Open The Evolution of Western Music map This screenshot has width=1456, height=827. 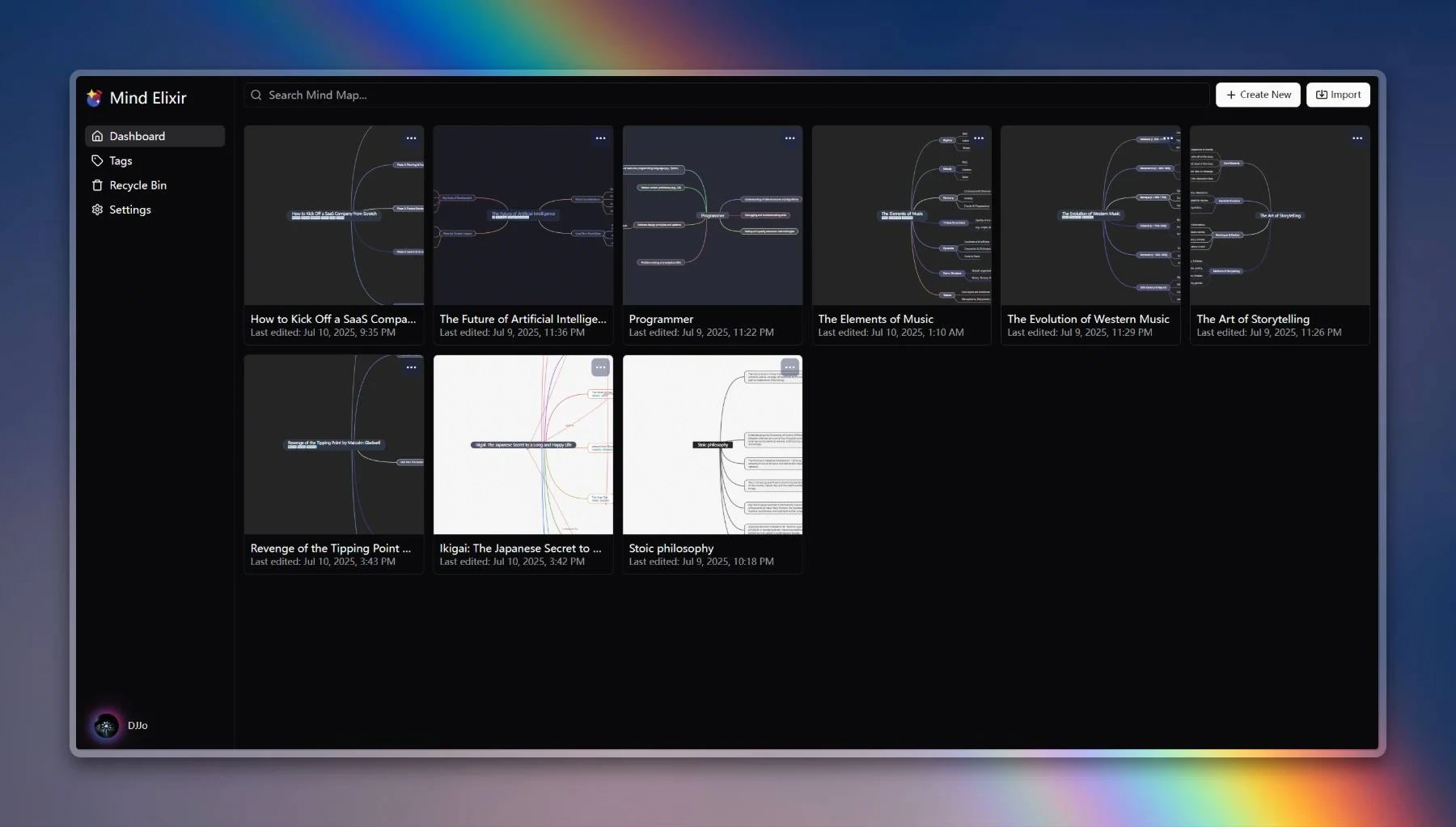1090,216
